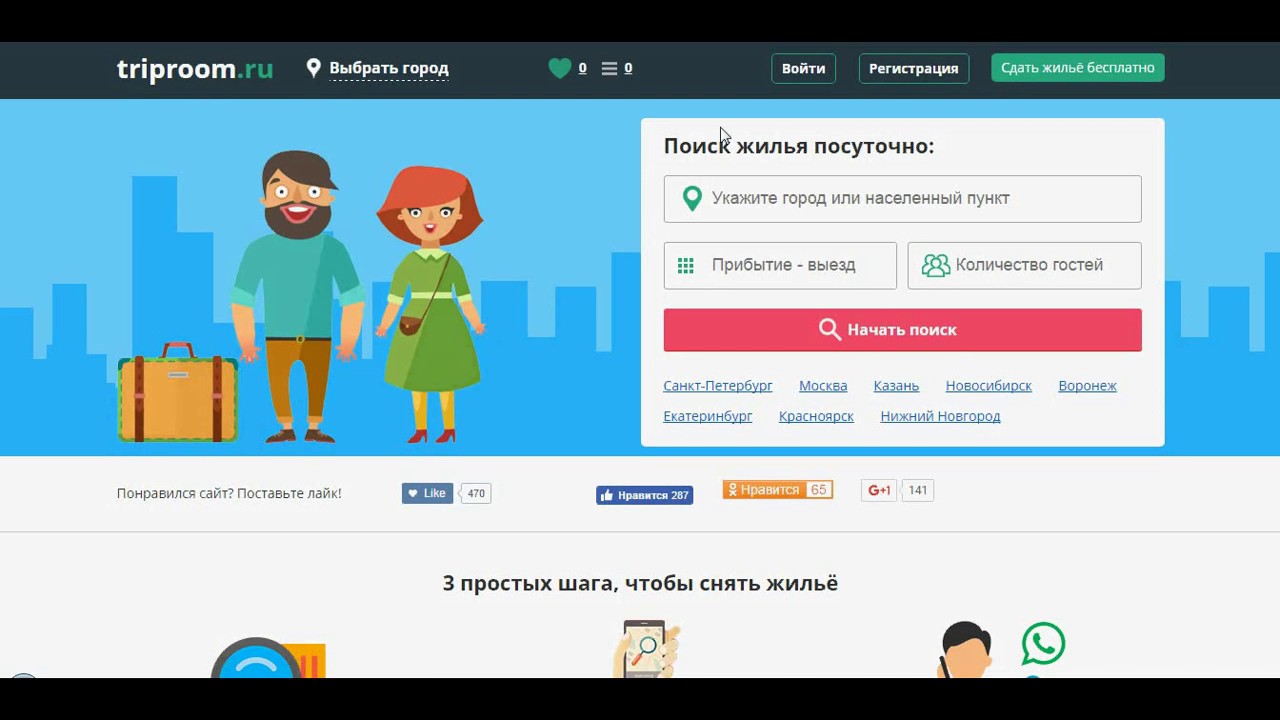The width and height of the screenshot is (1280, 720).
Task: Open the Выбрать город city selector
Action: click(389, 69)
